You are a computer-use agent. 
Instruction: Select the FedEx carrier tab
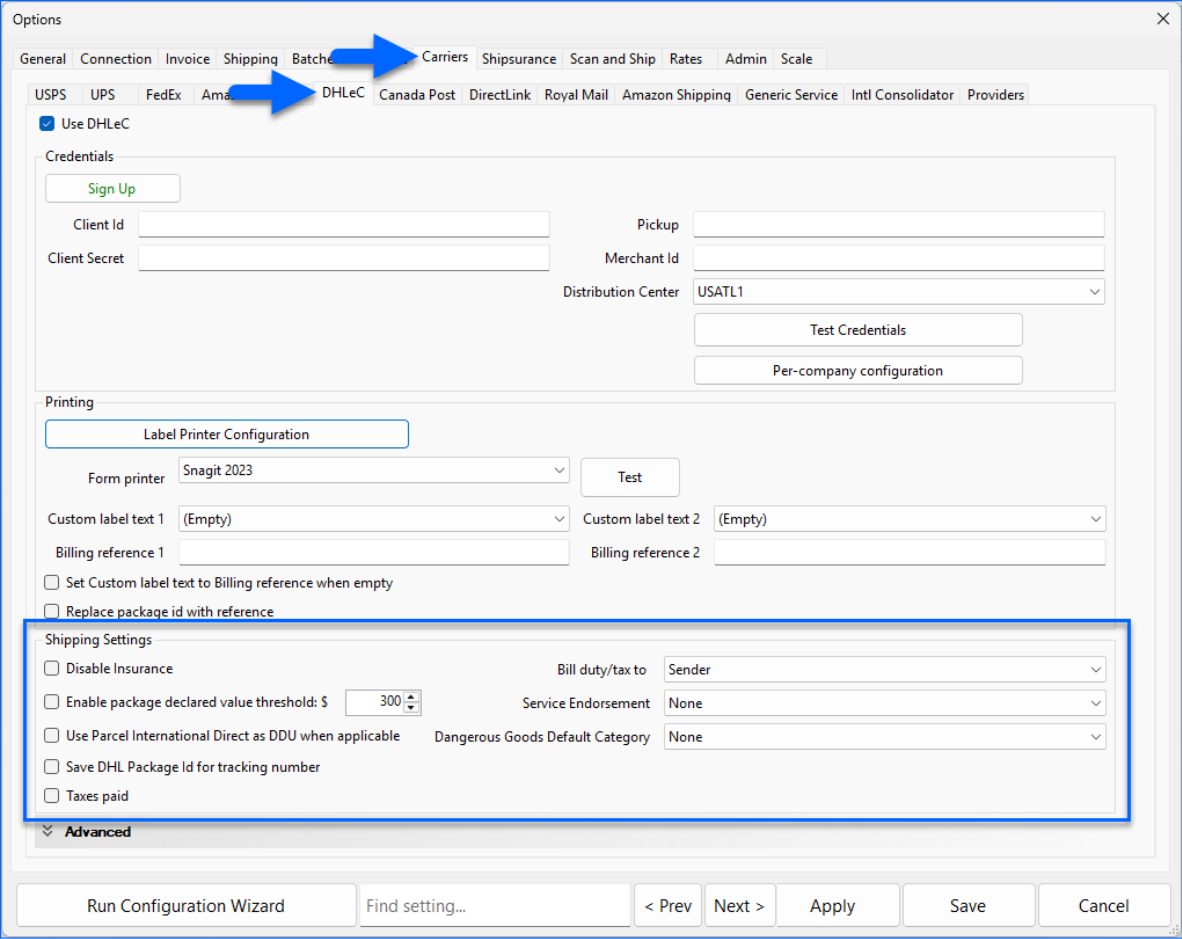pos(163,95)
